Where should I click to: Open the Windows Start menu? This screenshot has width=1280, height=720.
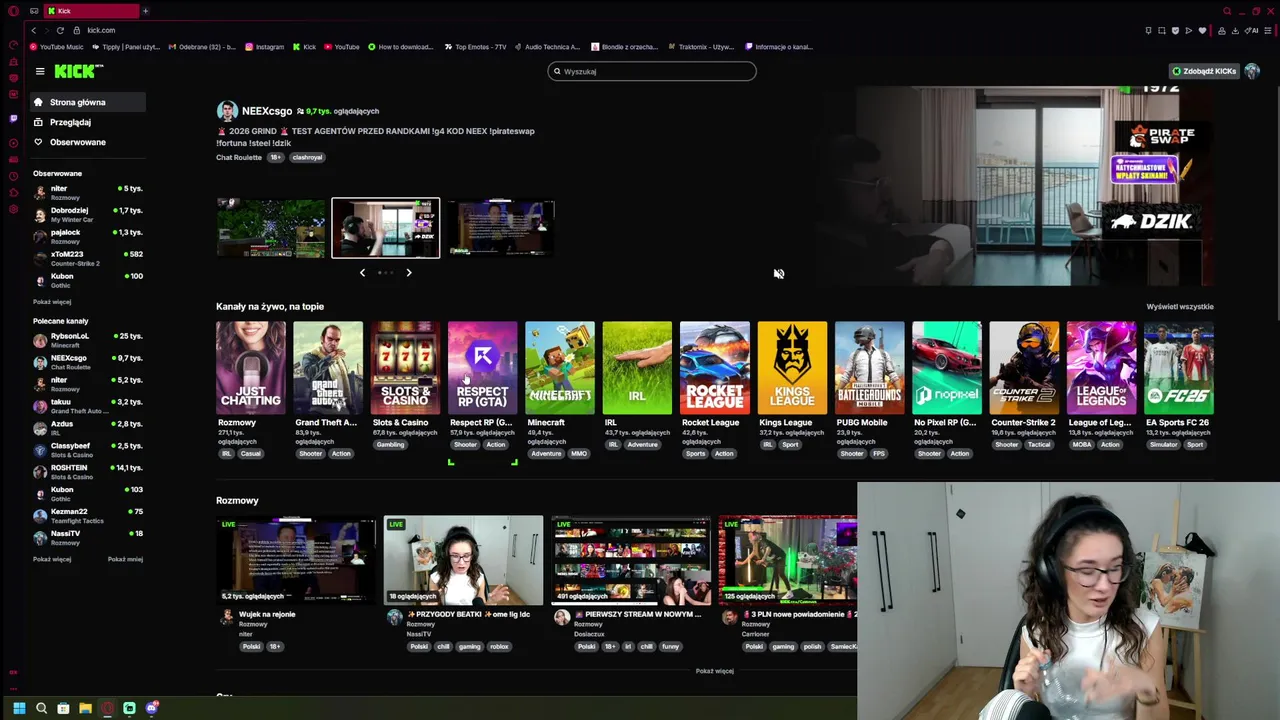click(18, 708)
